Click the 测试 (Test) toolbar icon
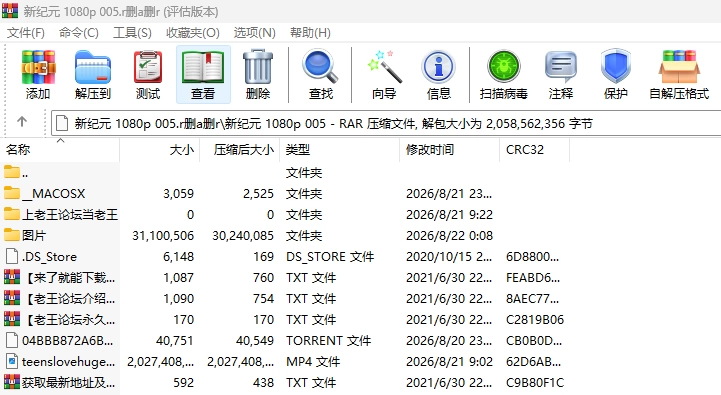Screen dimensions: 721x395 [148, 67]
